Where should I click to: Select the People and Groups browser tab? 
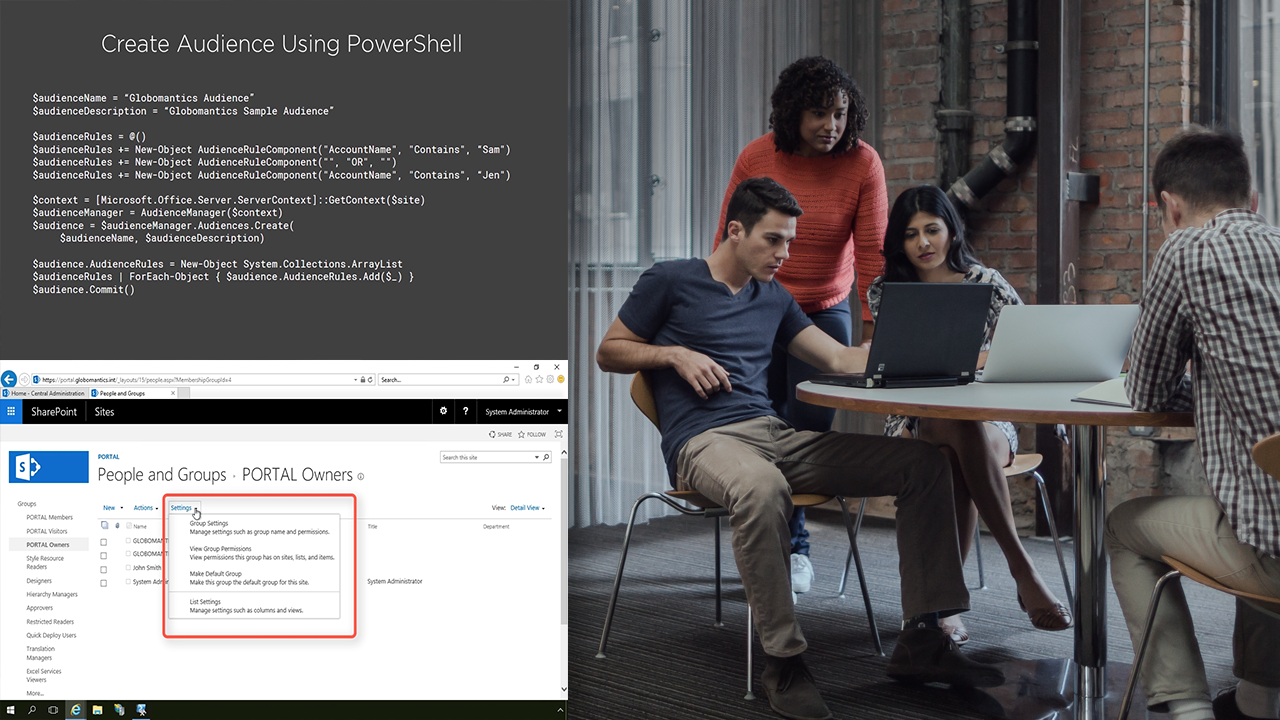[131, 394]
